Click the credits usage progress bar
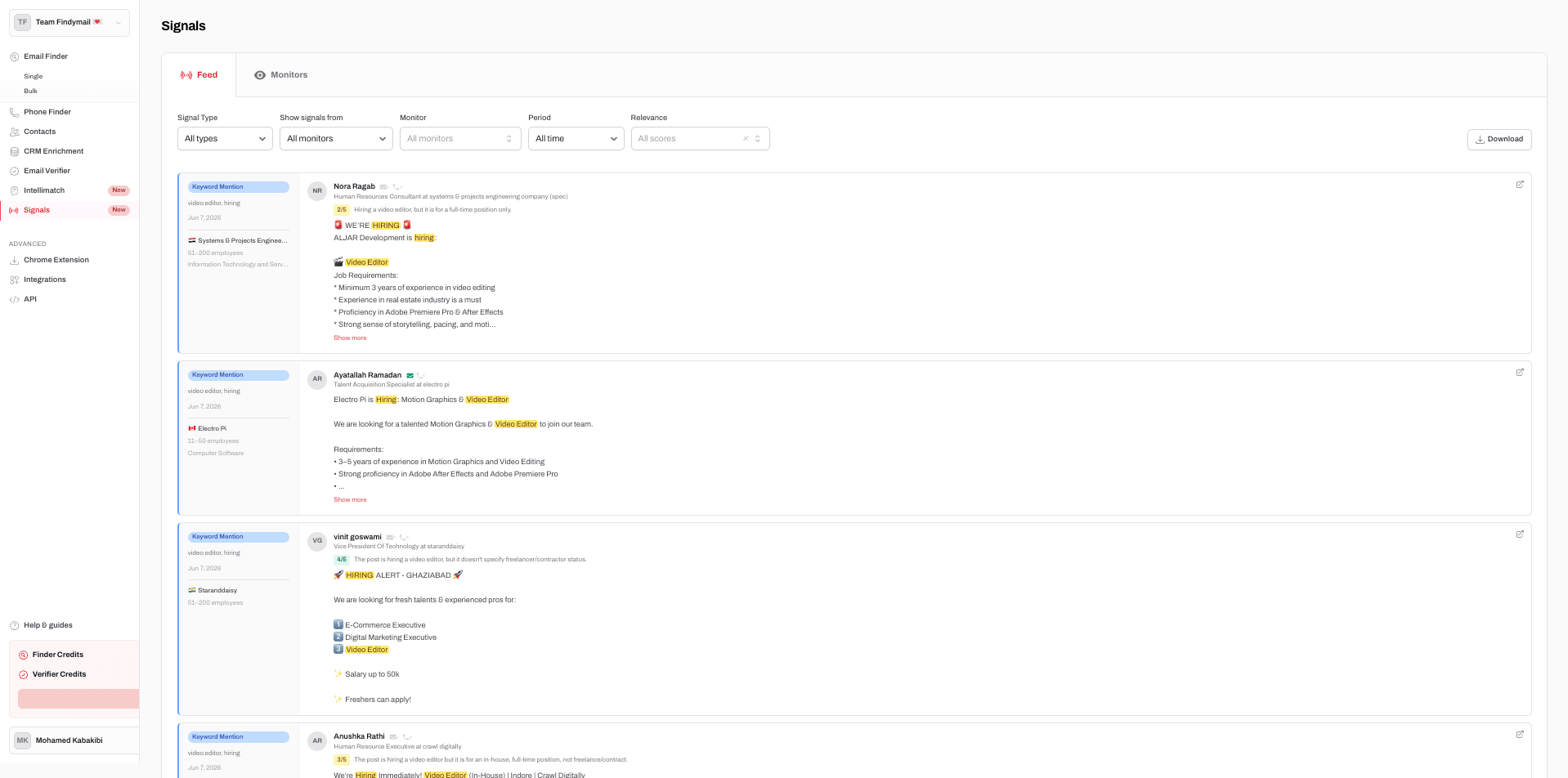This screenshot has height=778, width=1568. pos(78,699)
